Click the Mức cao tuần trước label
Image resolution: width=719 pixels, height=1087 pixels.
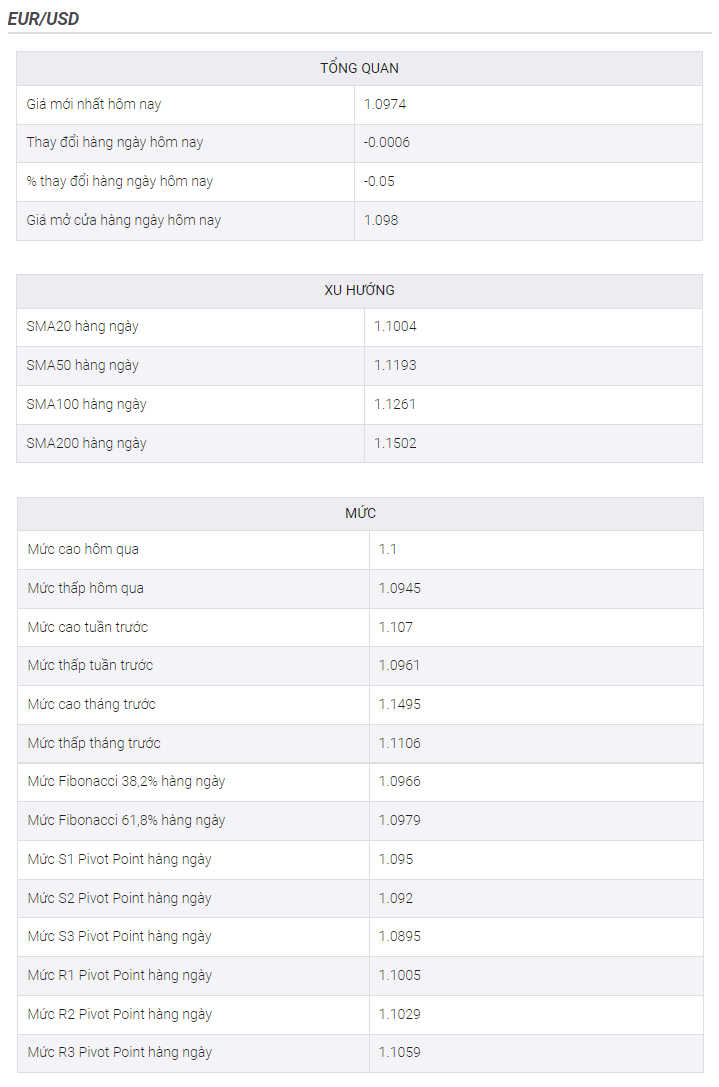tap(87, 627)
